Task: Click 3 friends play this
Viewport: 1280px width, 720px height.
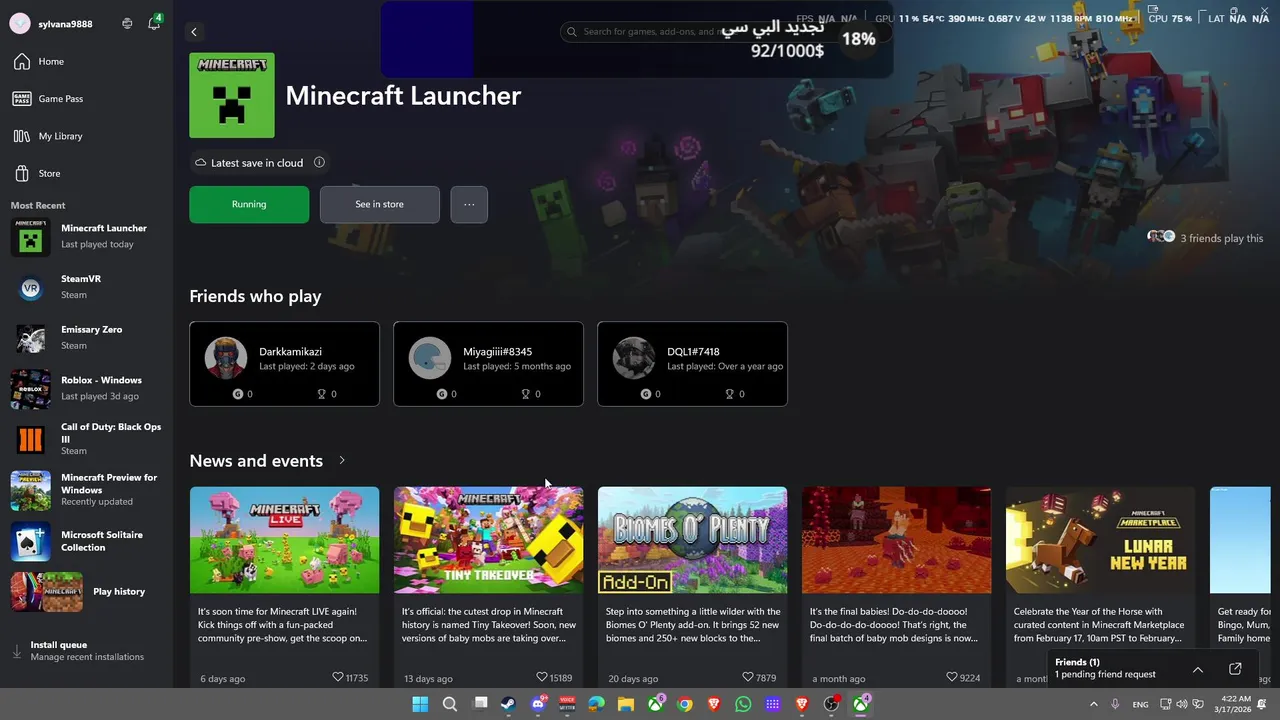Action: click(1205, 238)
